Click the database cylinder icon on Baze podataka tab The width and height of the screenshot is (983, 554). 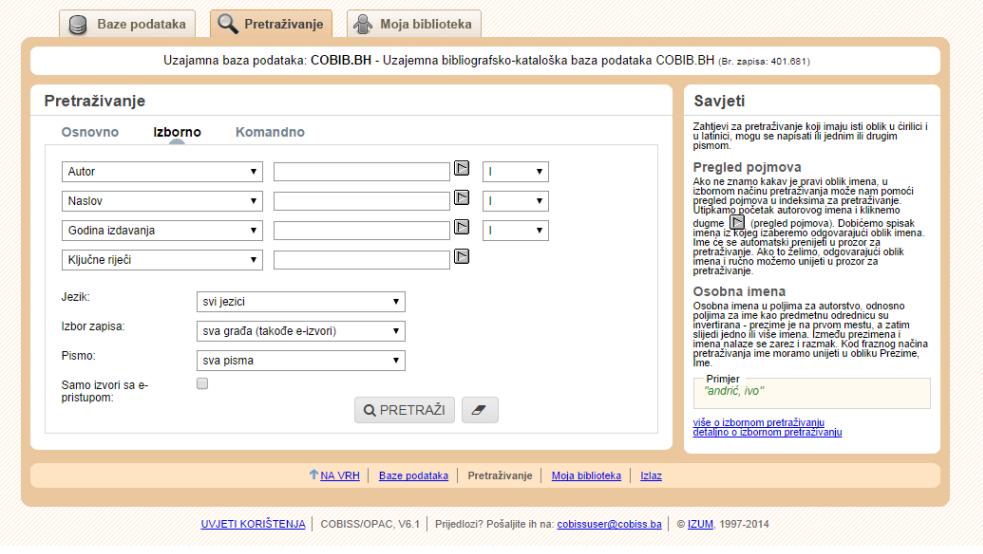pyautogui.click(x=78, y=24)
